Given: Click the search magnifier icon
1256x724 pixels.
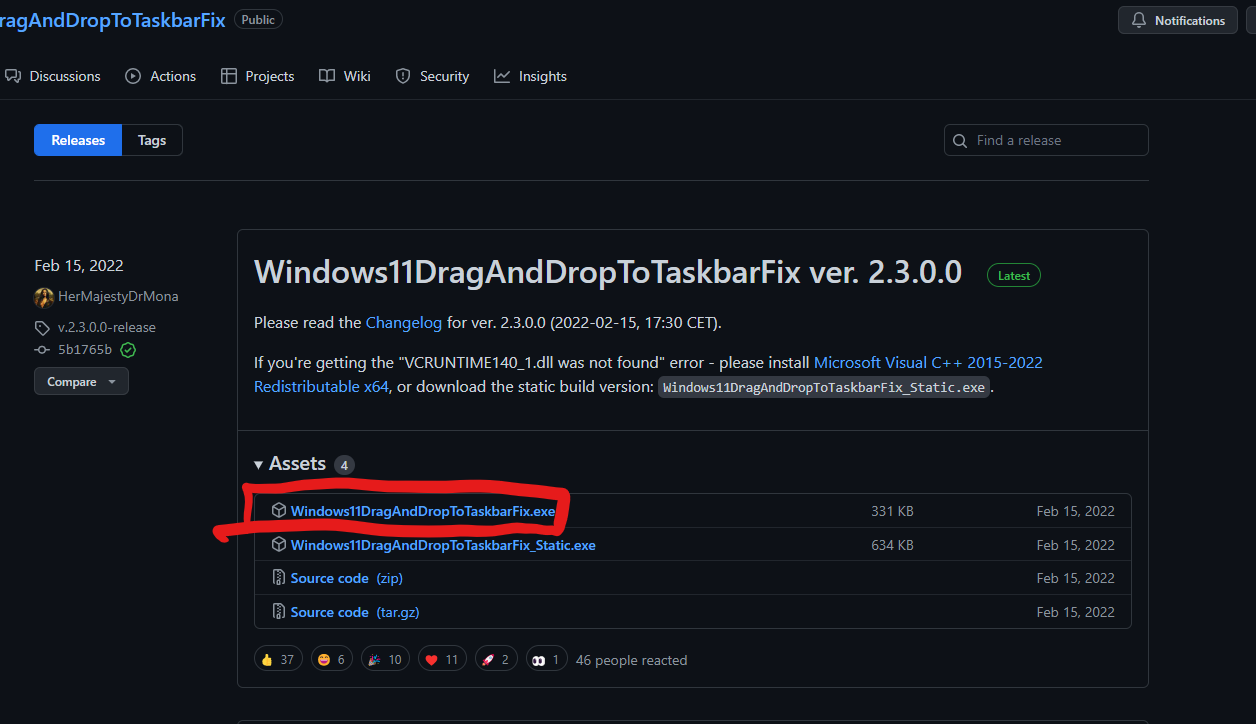Looking at the screenshot, I should pyautogui.click(x=960, y=141).
